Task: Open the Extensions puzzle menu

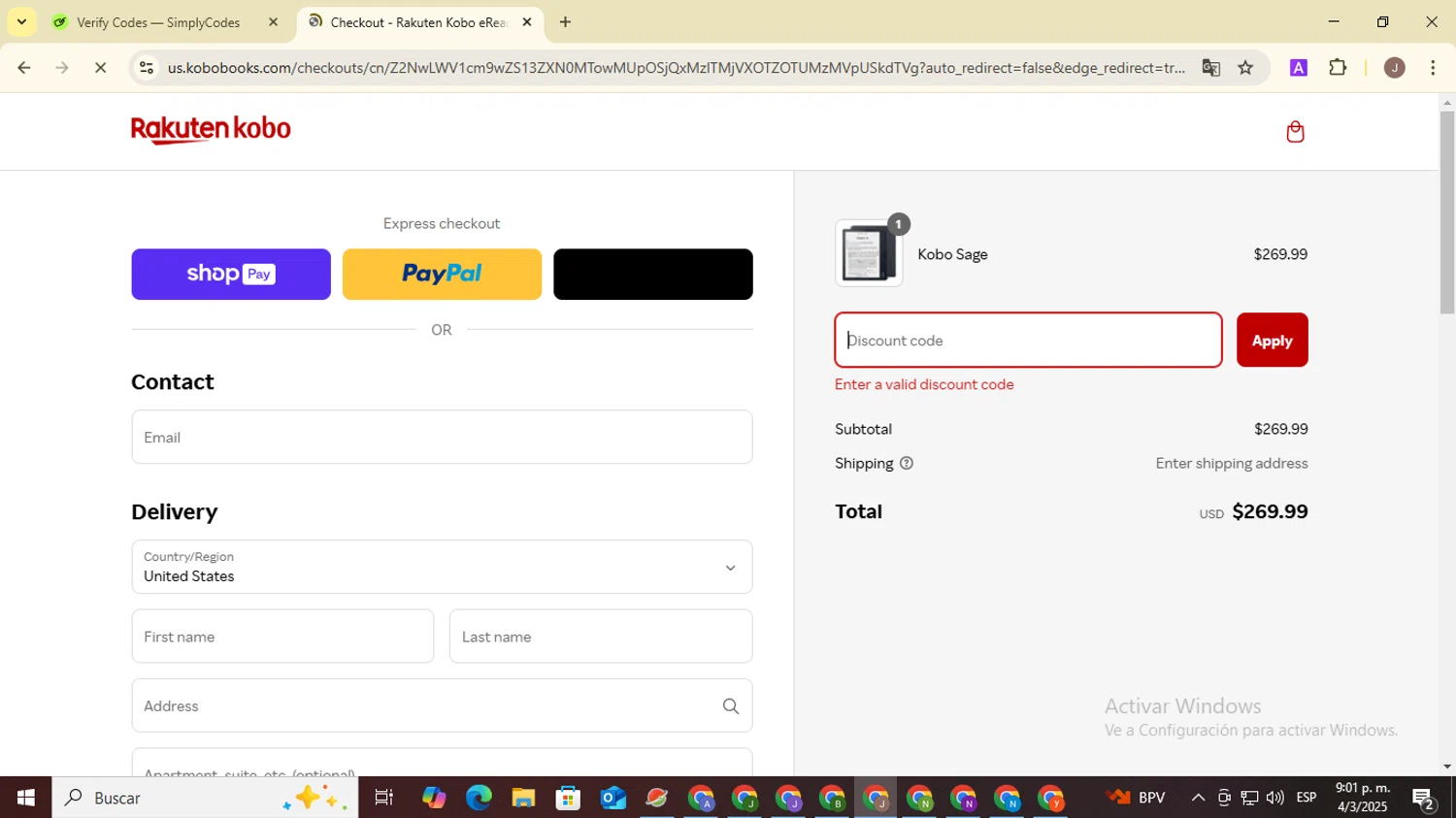Action: 1338,68
